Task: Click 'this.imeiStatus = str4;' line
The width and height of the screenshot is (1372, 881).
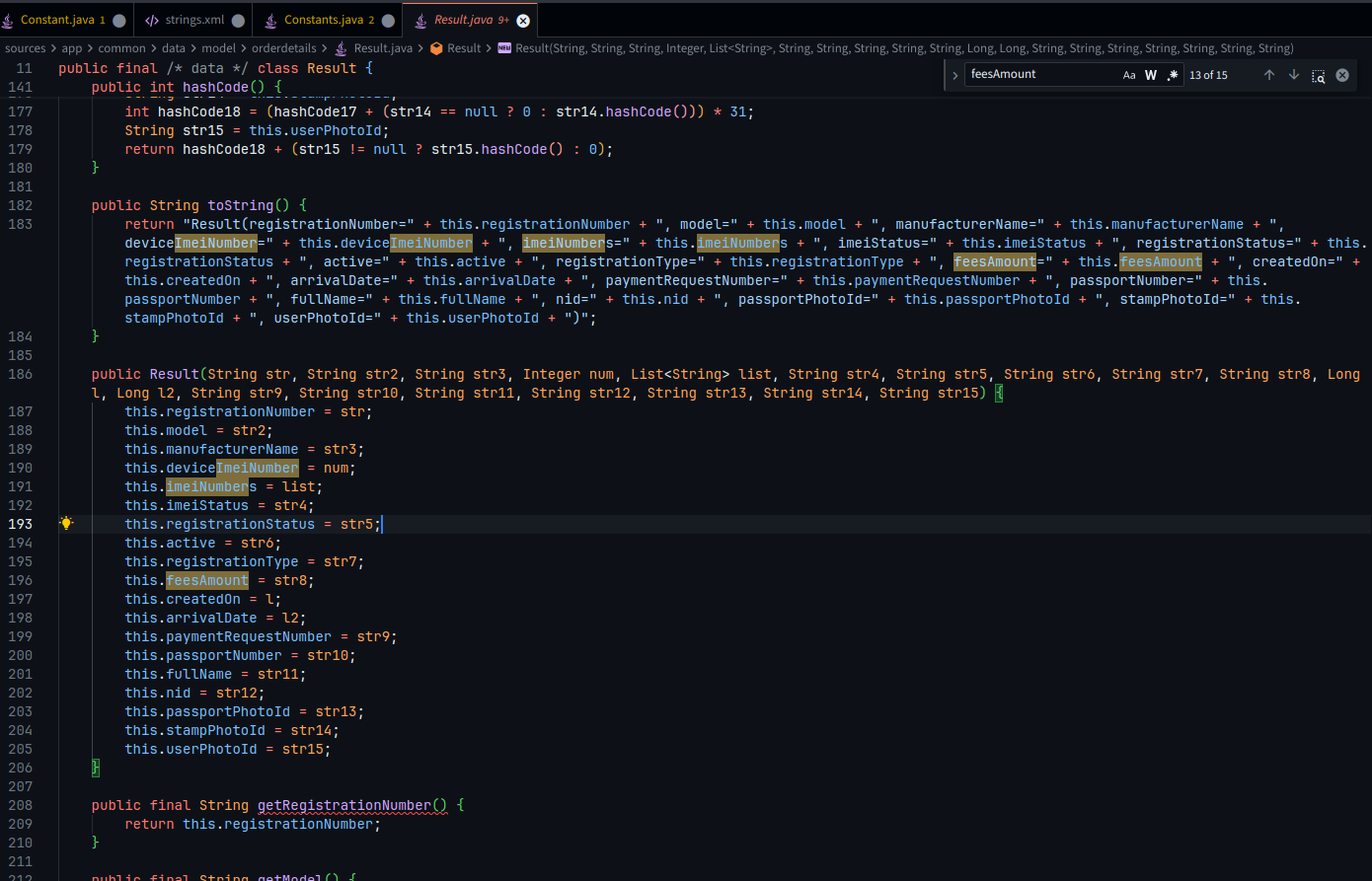Action: click(219, 505)
